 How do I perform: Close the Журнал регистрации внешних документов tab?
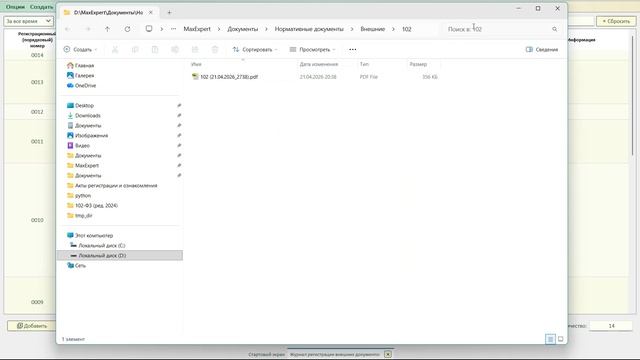click(388, 354)
